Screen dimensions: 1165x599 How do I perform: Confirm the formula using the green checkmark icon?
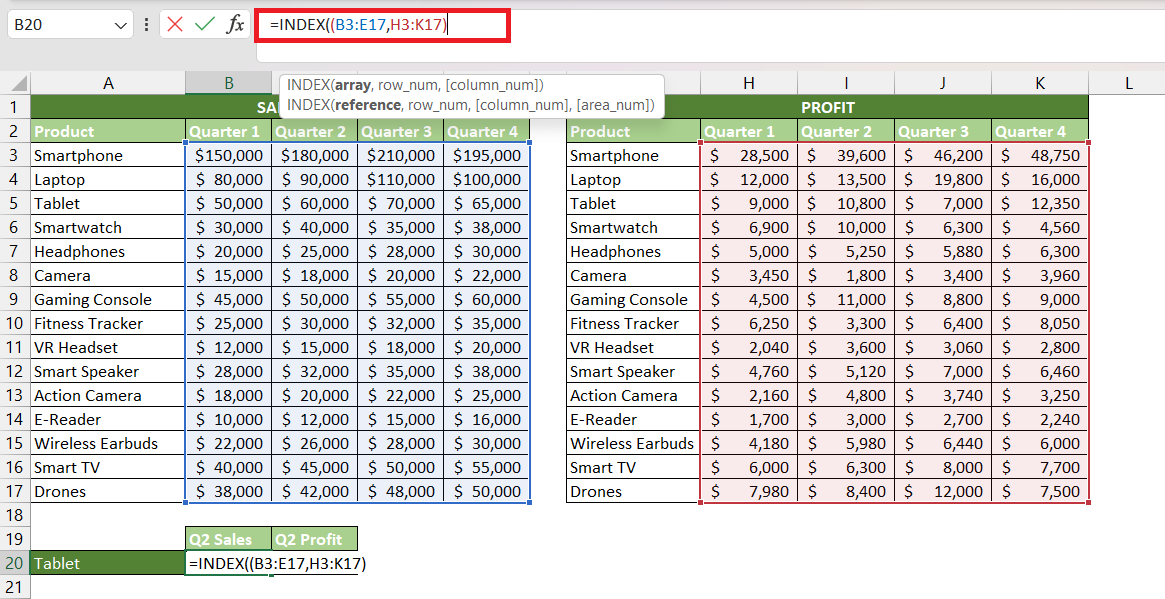click(204, 25)
